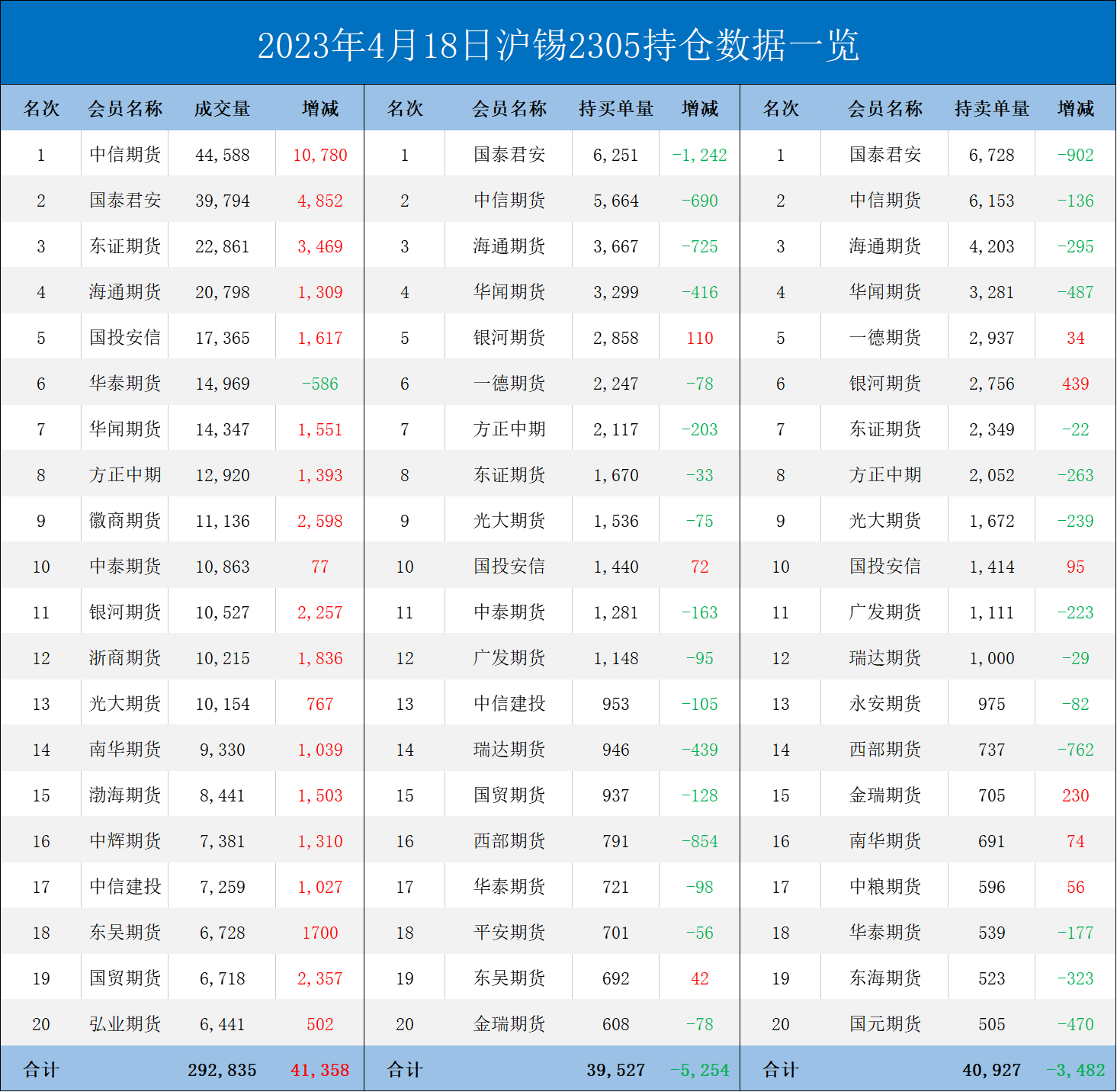1117x1092 pixels.
Task: Select the "持买单量" column header
Action: [x=616, y=109]
